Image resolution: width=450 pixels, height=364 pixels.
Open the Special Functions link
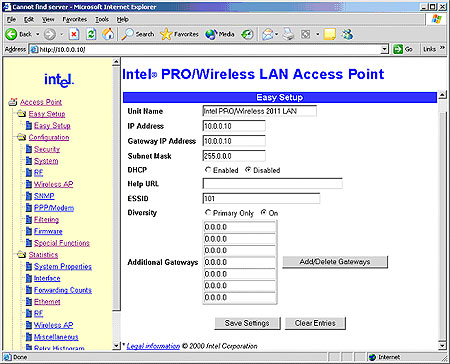coord(62,243)
